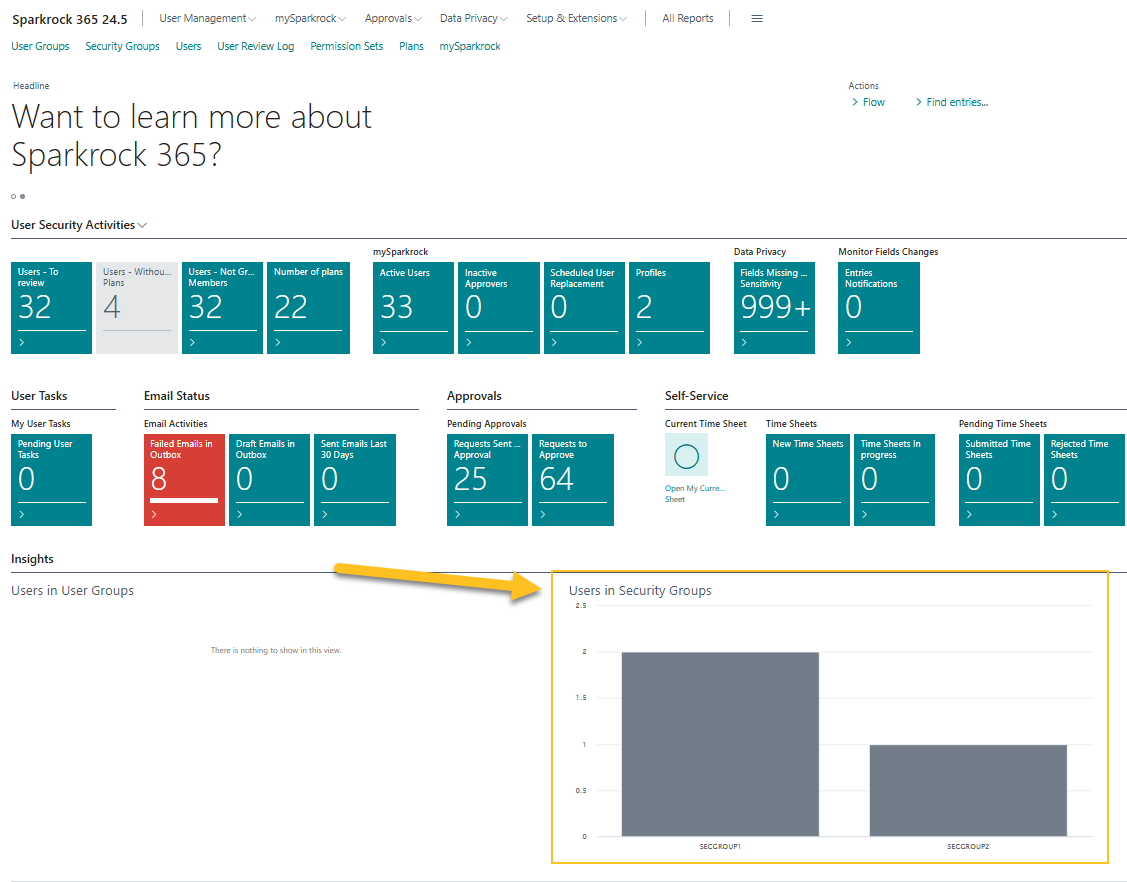This screenshot has height=882, width=1127.
Task: Go to the Permission Sets page
Action: (346, 46)
